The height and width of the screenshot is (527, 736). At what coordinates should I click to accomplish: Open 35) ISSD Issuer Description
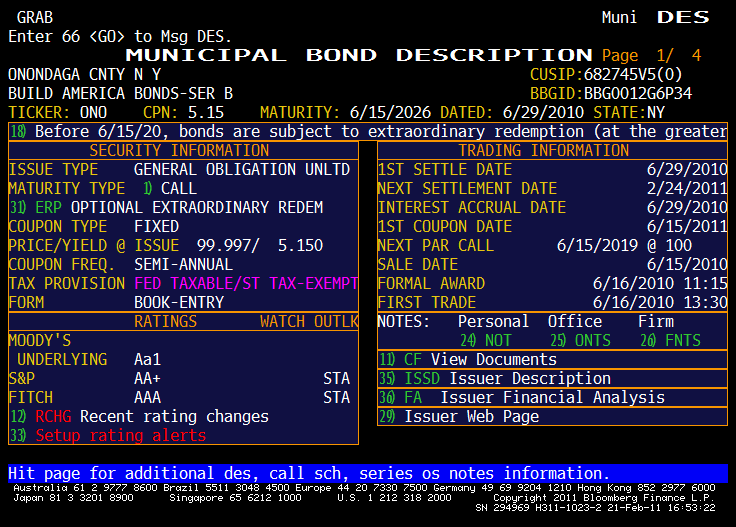point(552,378)
